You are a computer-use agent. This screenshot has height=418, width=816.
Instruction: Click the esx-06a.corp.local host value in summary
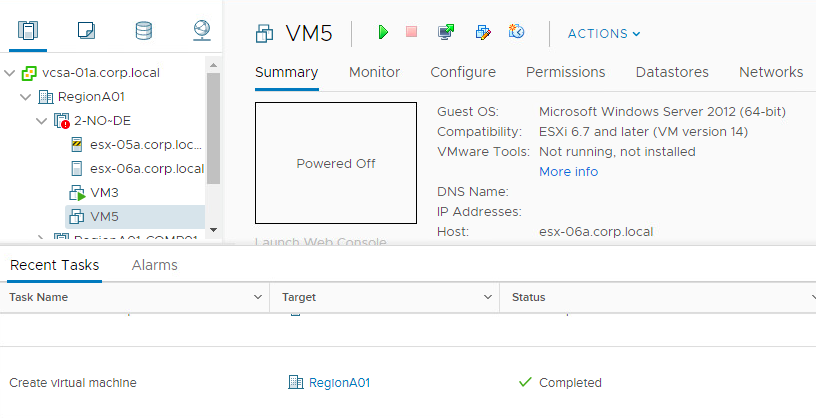(x=596, y=232)
